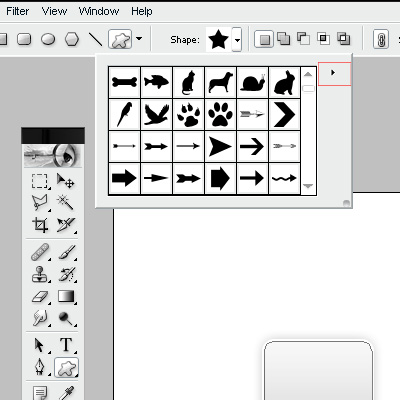This screenshot has height=400, width=400.
Task: Select the Move tool
Action: pyautogui.click(x=65, y=182)
